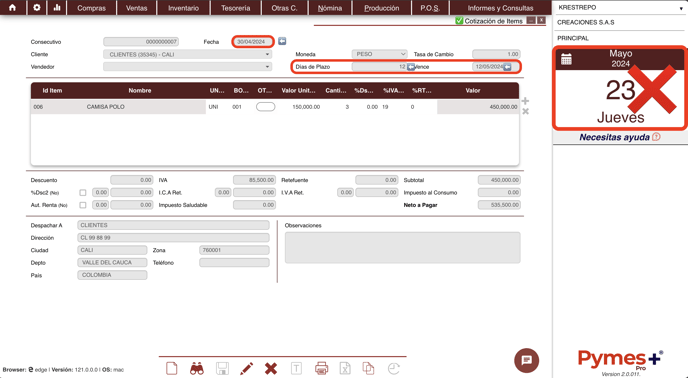Screen dimensions: 688x378
Task: Open the Nómina menu
Action: (330, 8)
